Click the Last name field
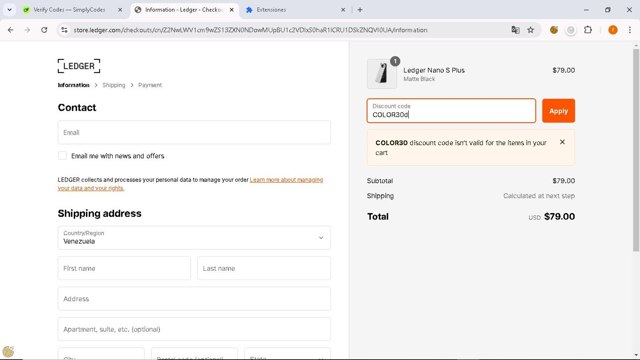 pyautogui.click(x=264, y=268)
